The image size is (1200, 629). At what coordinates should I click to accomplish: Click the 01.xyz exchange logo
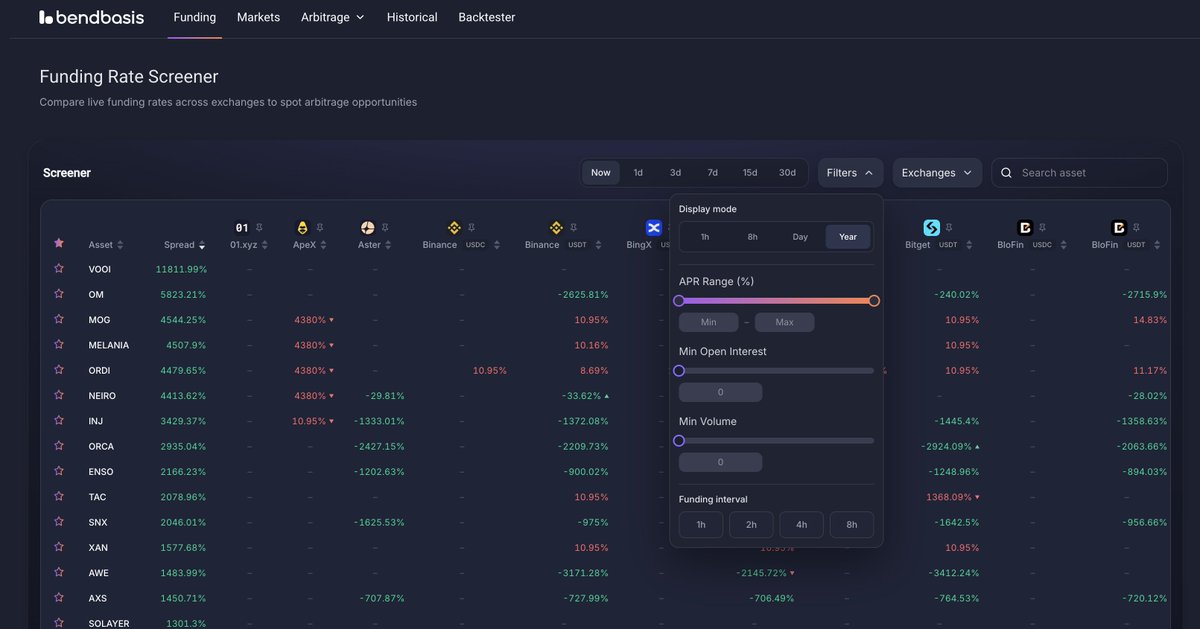pyautogui.click(x=242, y=228)
